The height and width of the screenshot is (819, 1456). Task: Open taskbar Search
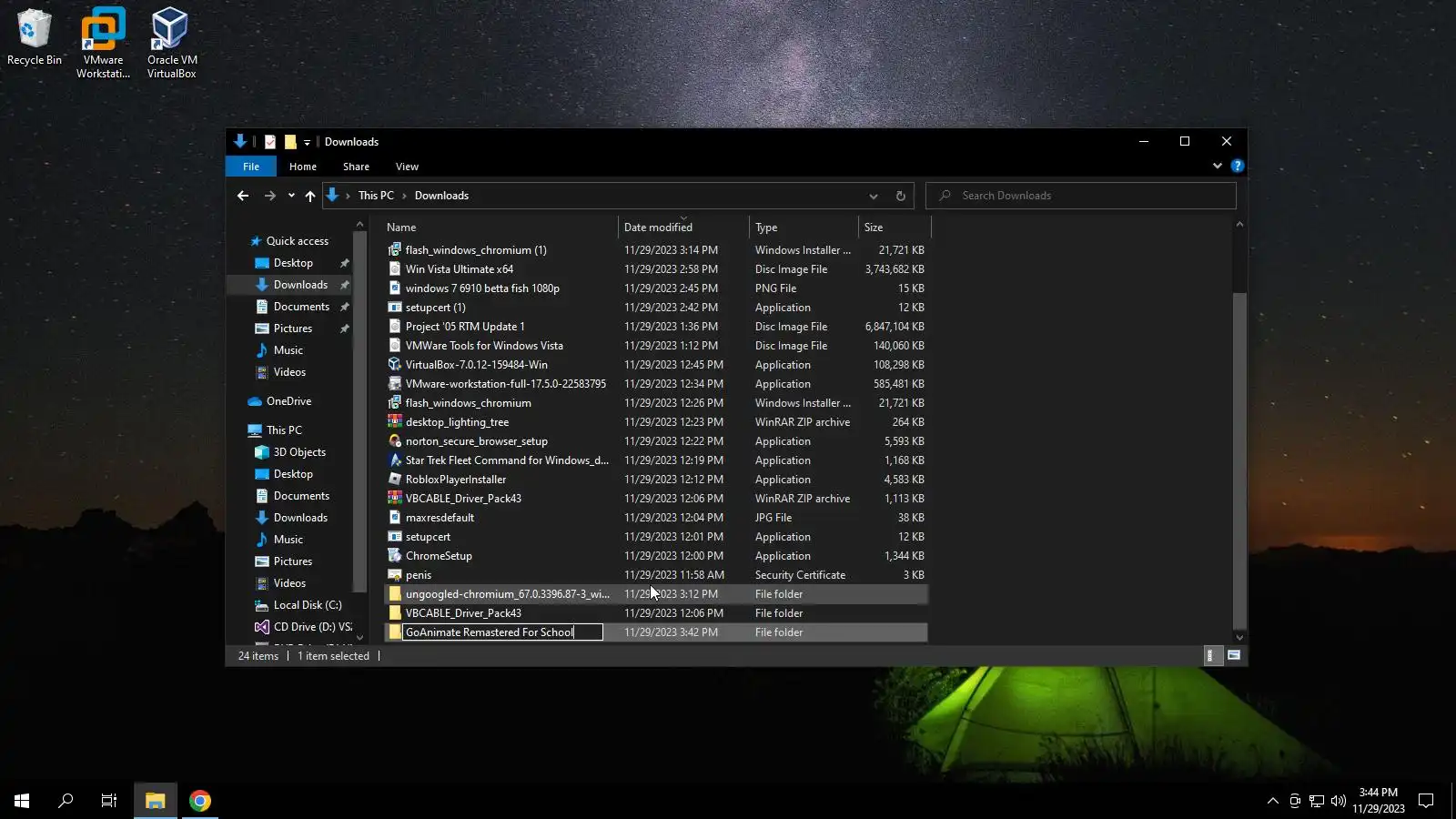(x=66, y=801)
